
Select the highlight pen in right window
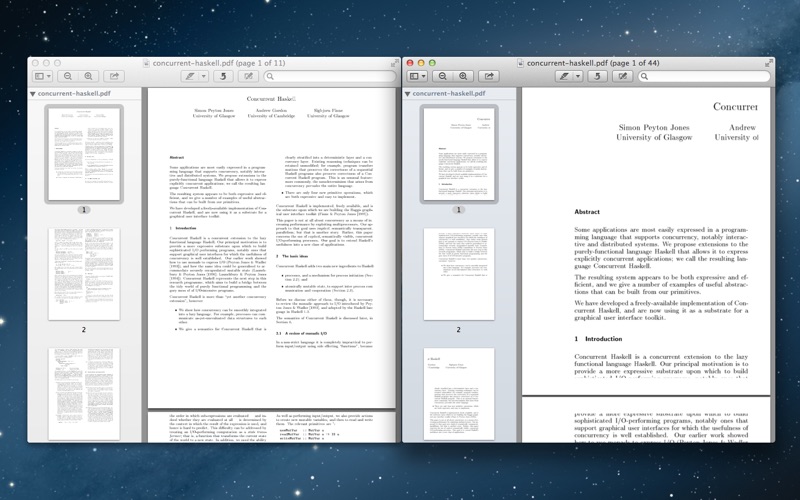coord(564,76)
